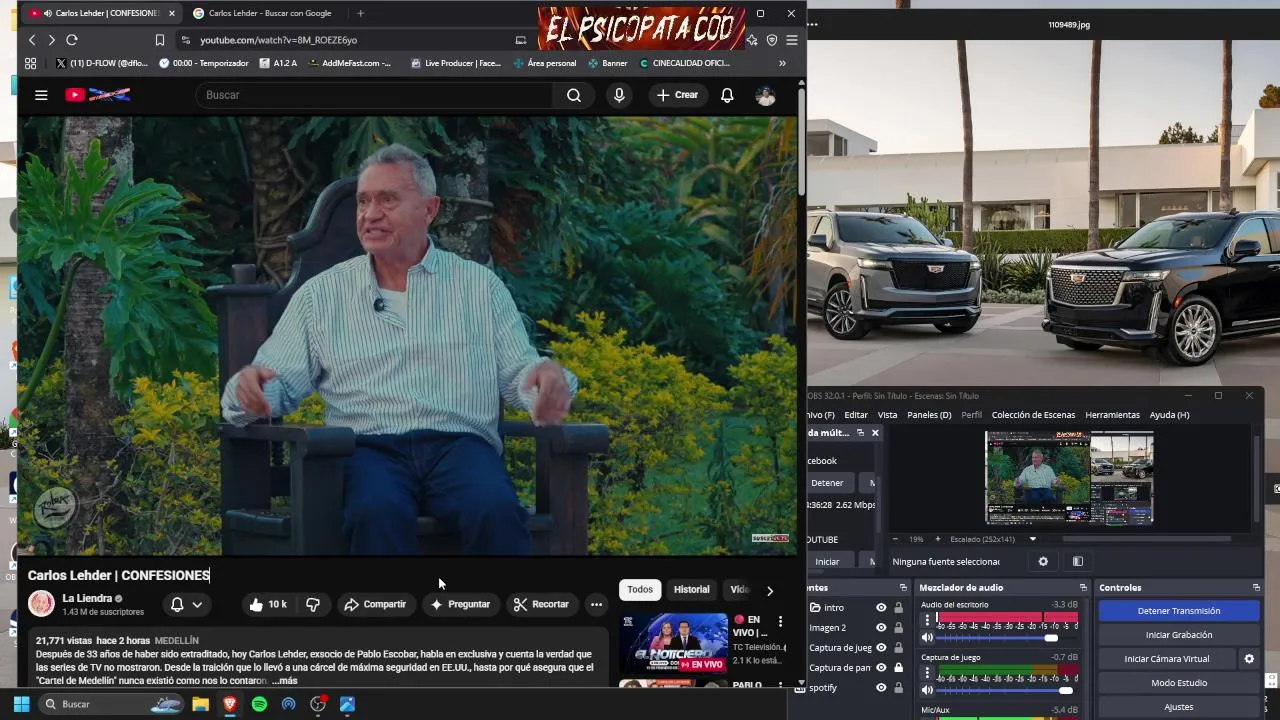Viewport: 1280px width, 720px height.
Task: Open the browser apps grid icon
Action: 30,63
